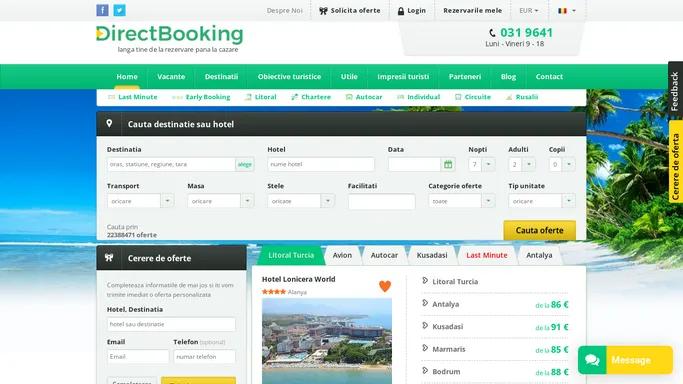Viewport: 683px width, 384px height.
Task: Open the Contact menu item
Action: 549,77
